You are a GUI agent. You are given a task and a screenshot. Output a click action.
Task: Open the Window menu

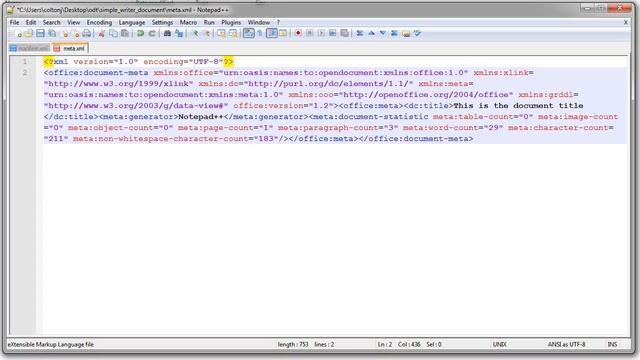pos(259,22)
